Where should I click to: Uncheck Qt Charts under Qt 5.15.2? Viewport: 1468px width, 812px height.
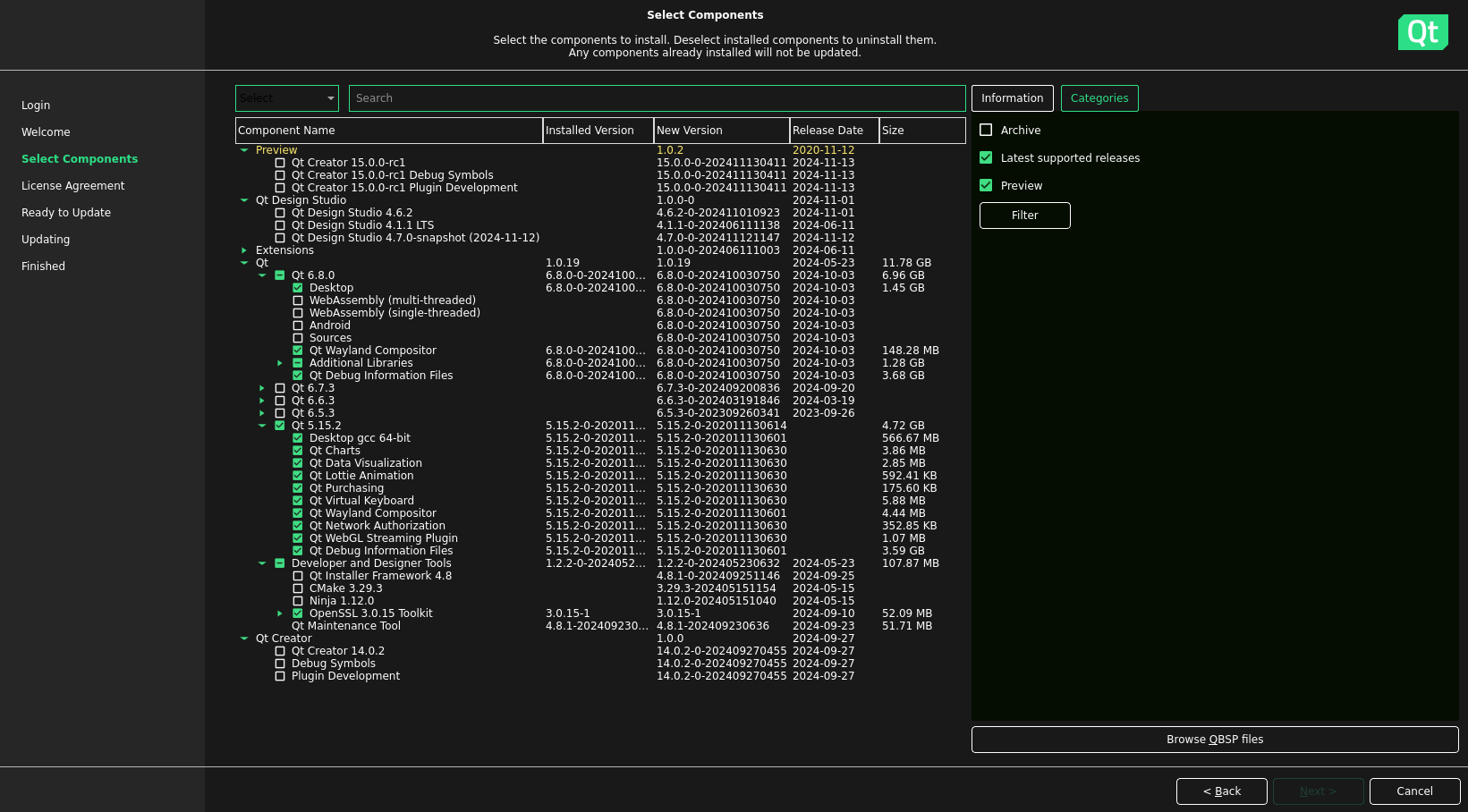click(x=298, y=451)
